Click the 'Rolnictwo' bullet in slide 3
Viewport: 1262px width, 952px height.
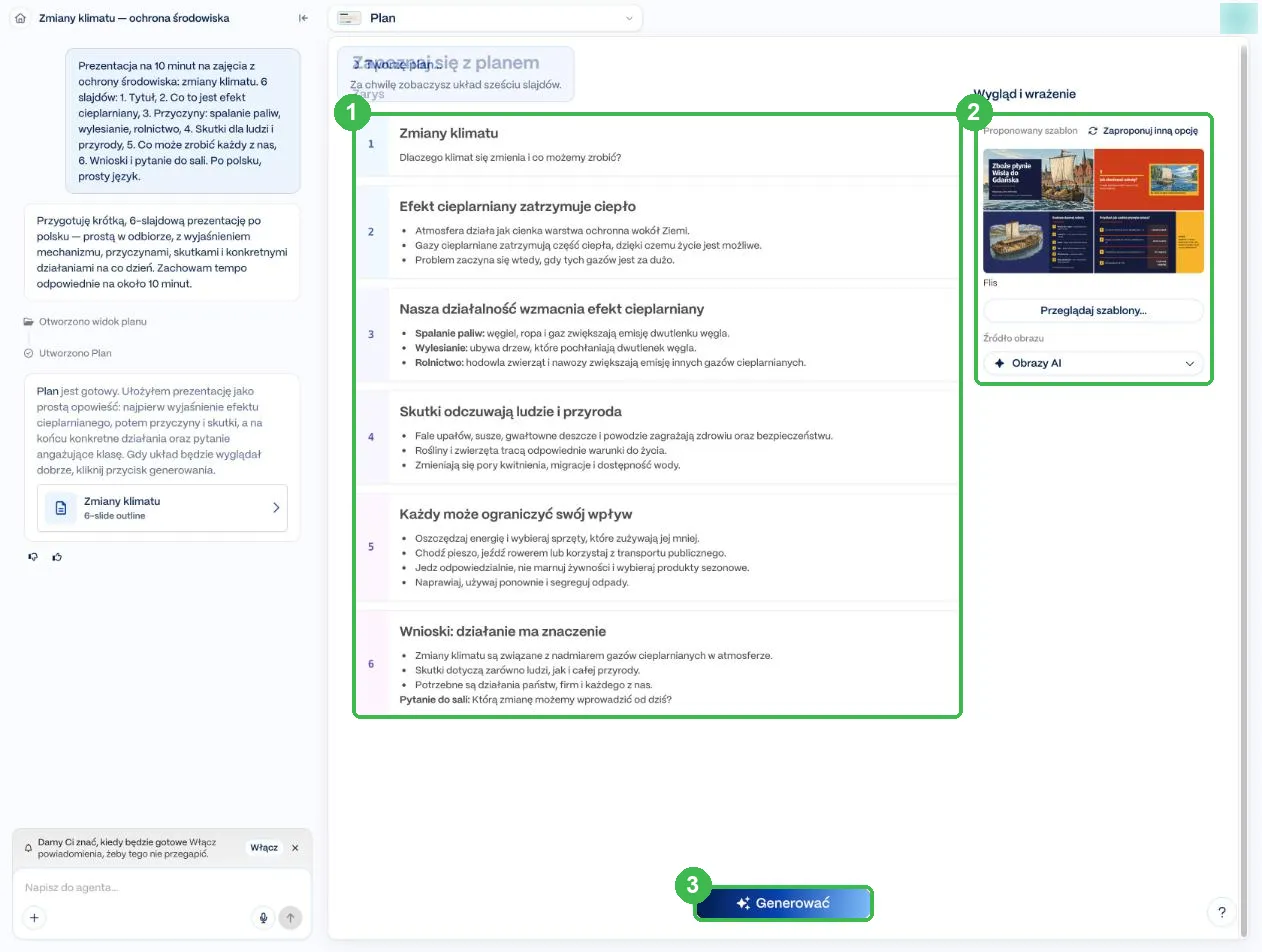pyautogui.click(x=610, y=362)
